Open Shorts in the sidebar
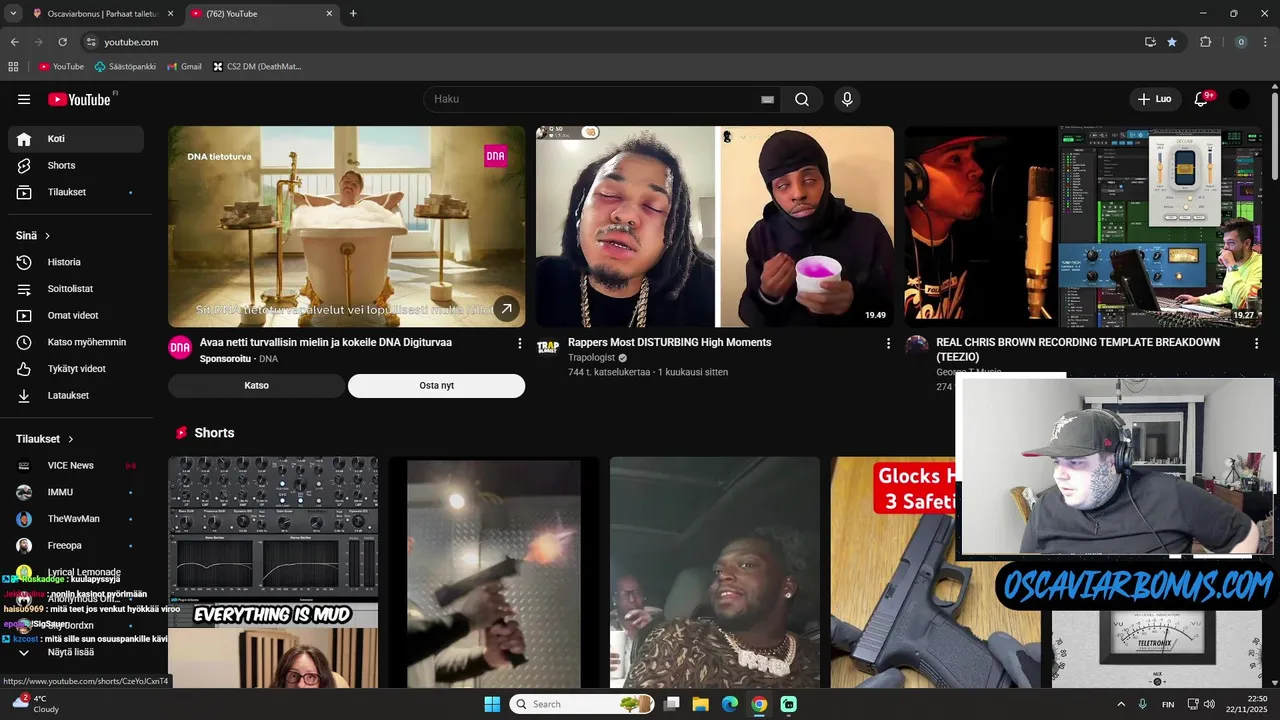The width and height of the screenshot is (1280, 720). coord(76,165)
